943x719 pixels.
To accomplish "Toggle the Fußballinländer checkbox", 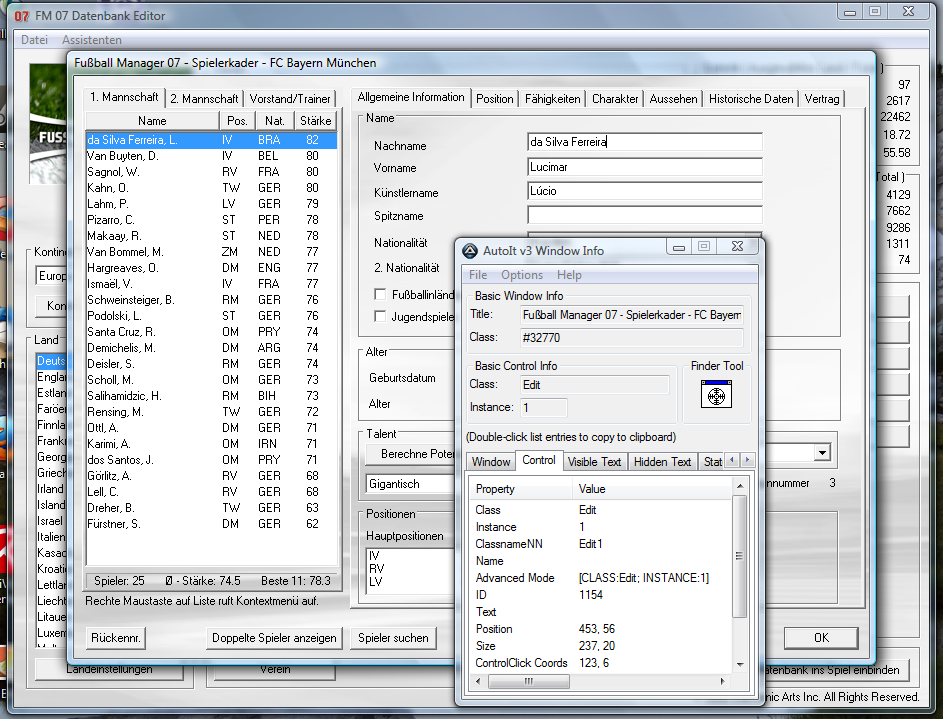I will tap(380, 295).
